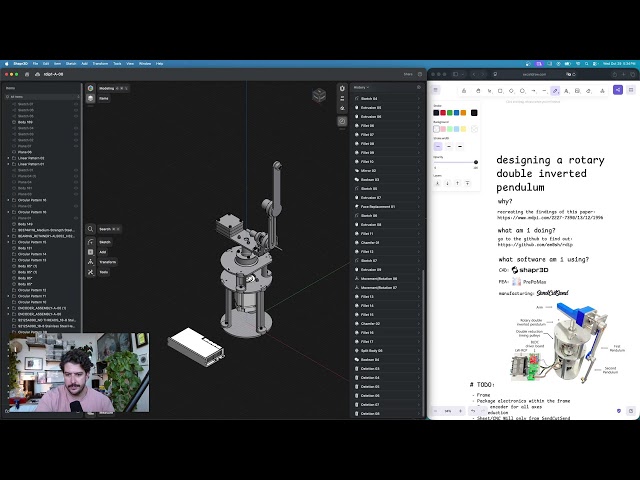Expand the Linear Pattern-01 folder
Viewport: 640px width, 480px height.
click(x=9, y=164)
